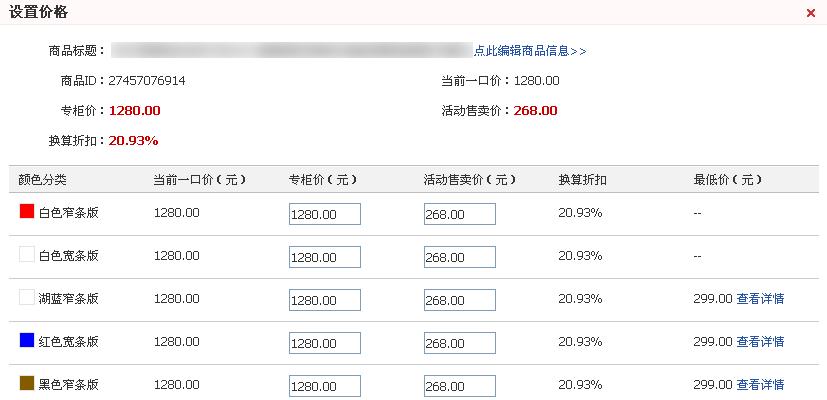Close the 设置价格 dialog with red X
The height and width of the screenshot is (400, 827).
[x=811, y=13]
